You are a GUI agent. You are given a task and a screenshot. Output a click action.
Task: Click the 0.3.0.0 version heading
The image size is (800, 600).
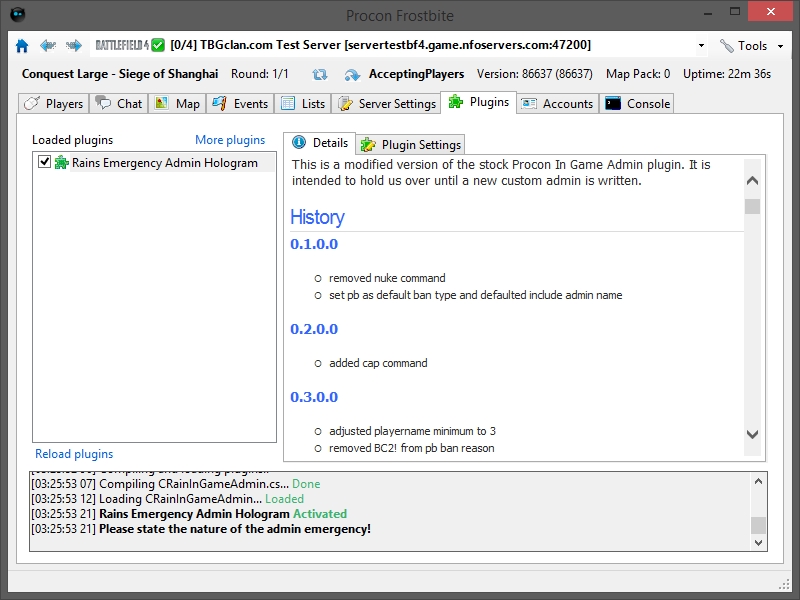[314, 397]
